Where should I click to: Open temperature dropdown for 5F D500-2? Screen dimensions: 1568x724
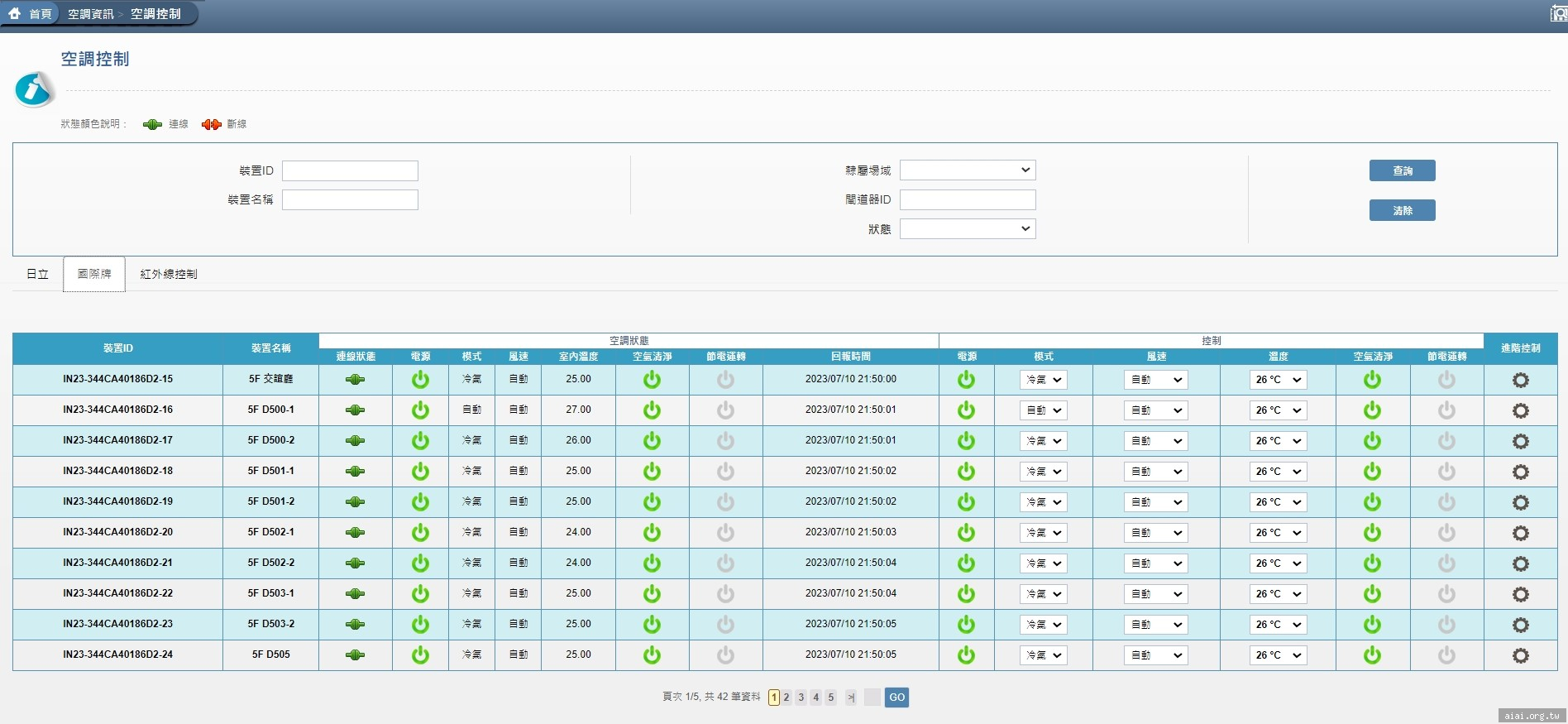click(1278, 441)
